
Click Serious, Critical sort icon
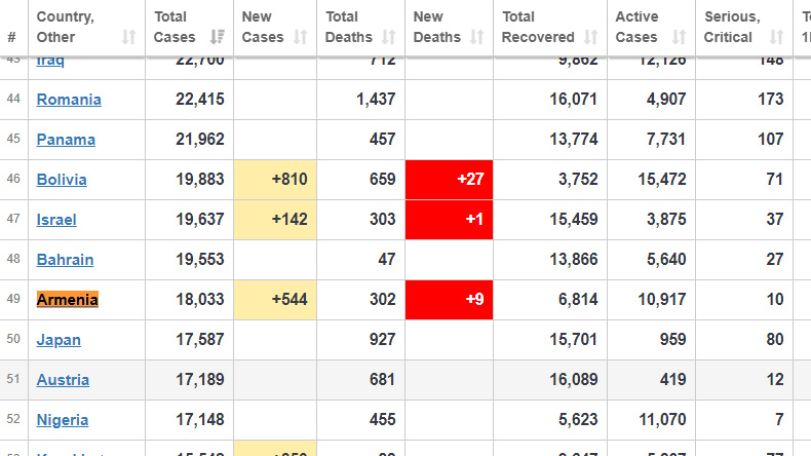(x=776, y=37)
